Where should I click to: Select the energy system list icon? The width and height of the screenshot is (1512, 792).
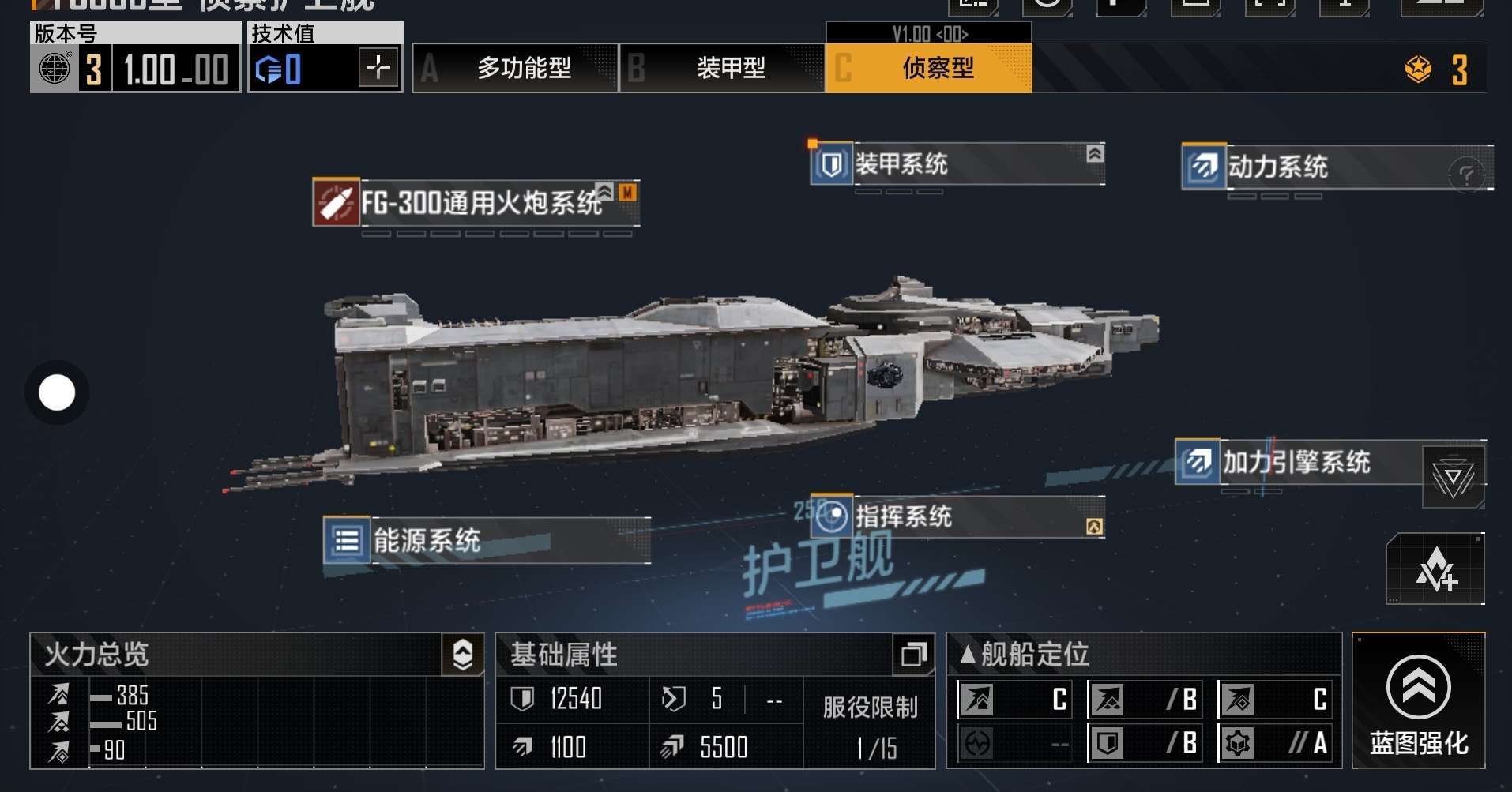(347, 541)
